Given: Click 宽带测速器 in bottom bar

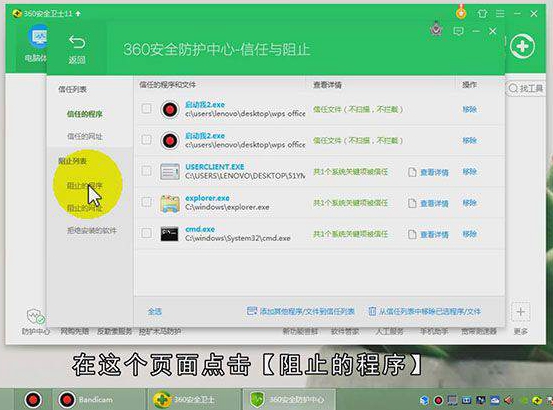Looking at the screenshot, I should coord(479,331).
